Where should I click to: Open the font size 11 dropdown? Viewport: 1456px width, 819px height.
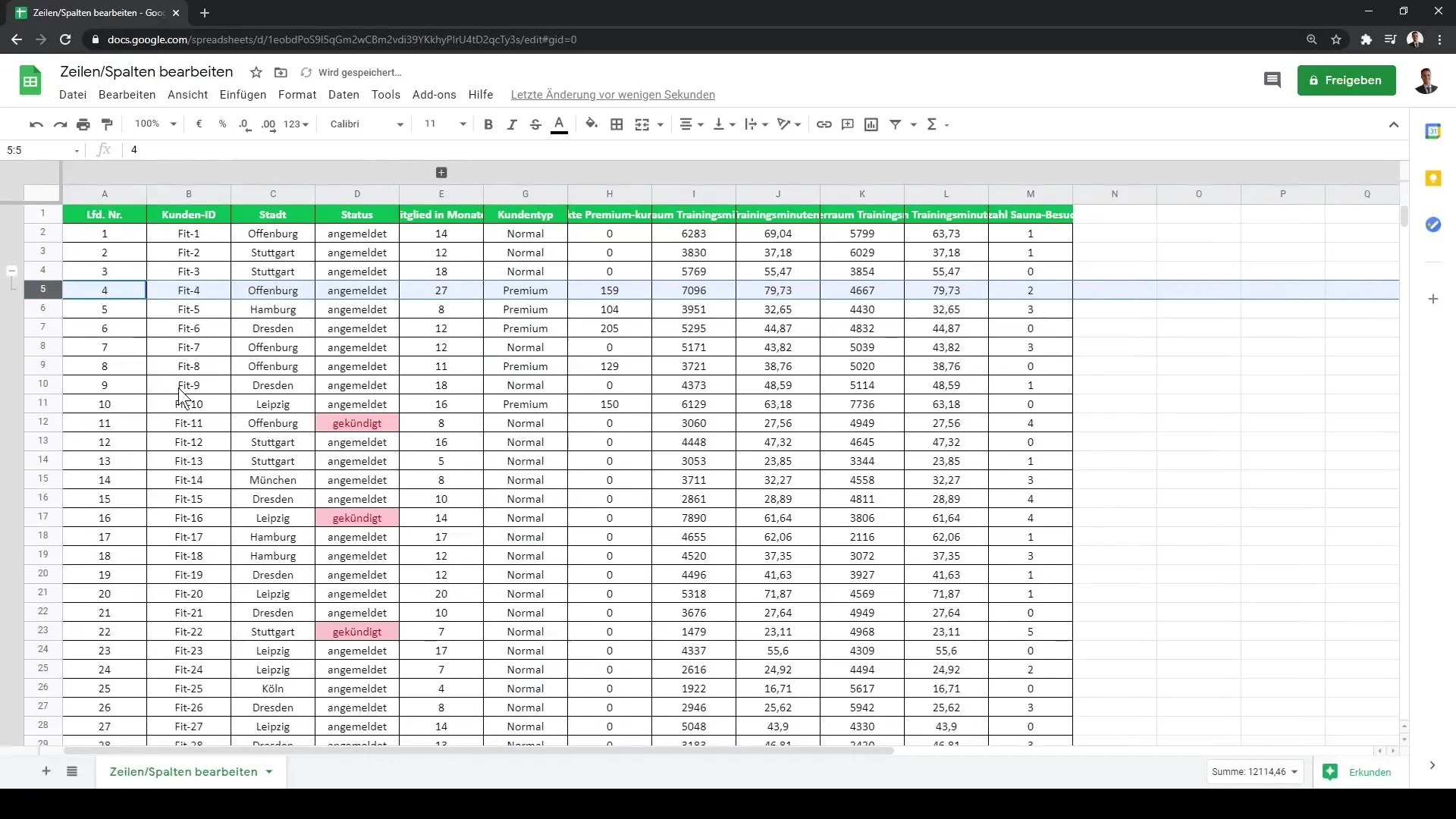pyautogui.click(x=445, y=124)
